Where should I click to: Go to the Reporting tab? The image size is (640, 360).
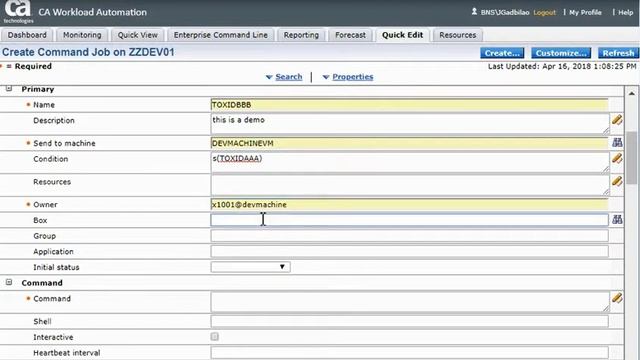pyautogui.click(x=301, y=35)
